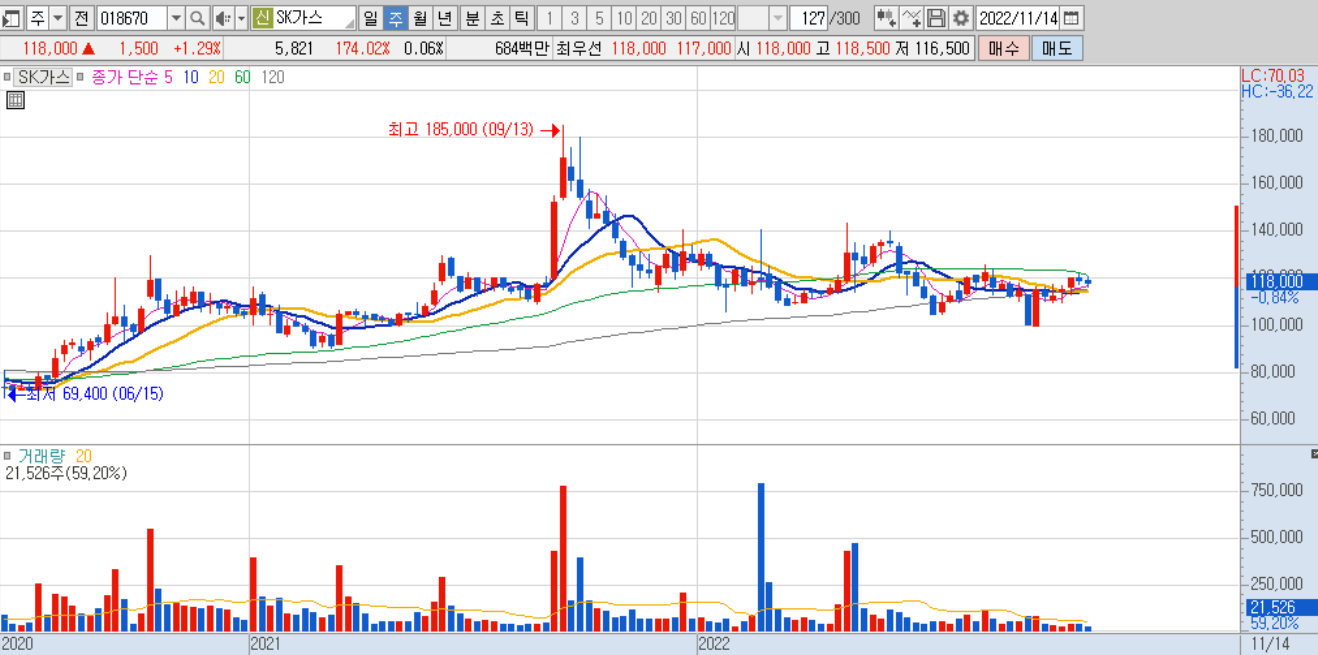Select the 10 moving average legend value

(191, 77)
